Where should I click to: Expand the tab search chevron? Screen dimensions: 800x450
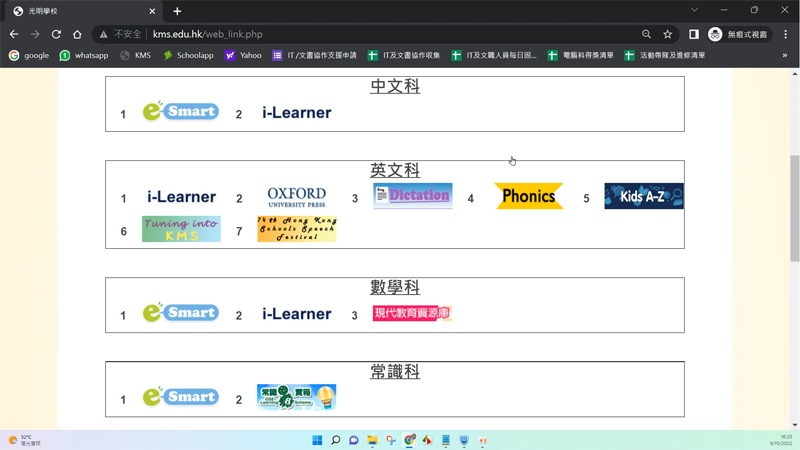(x=694, y=10)
